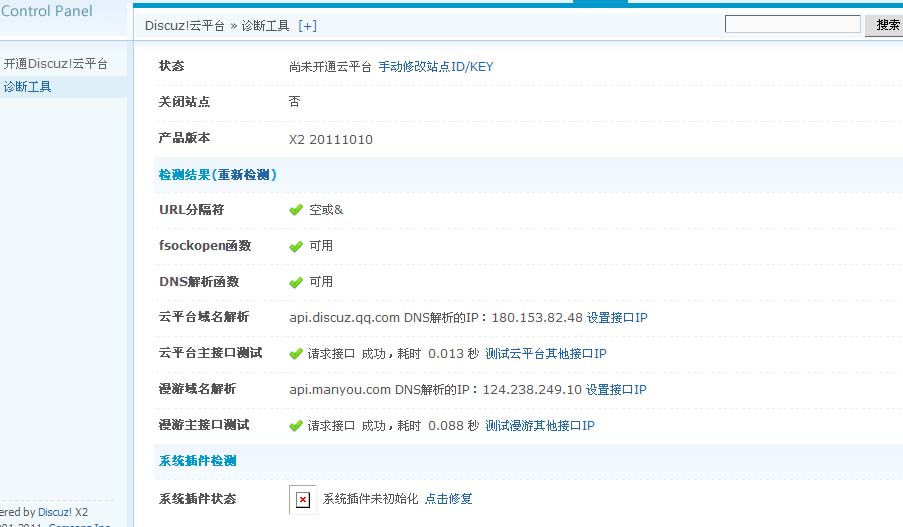
Task: Focus the search input field
Action: pyautogui.click(x=792, y=24)
